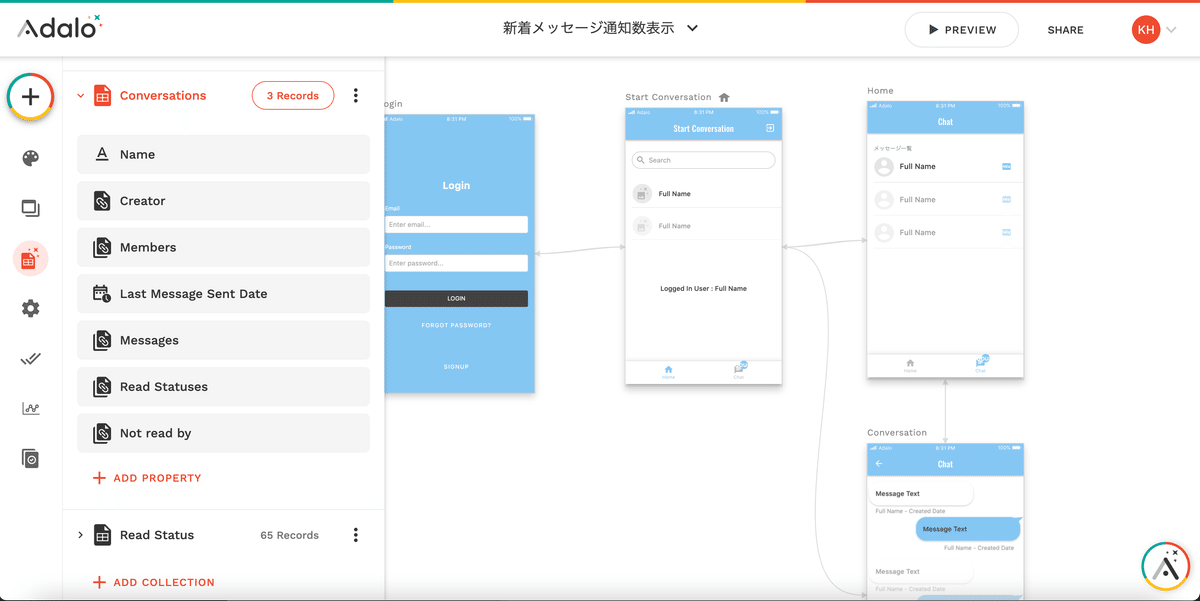Open the Adalo help widget icon

click(1165, 566)
